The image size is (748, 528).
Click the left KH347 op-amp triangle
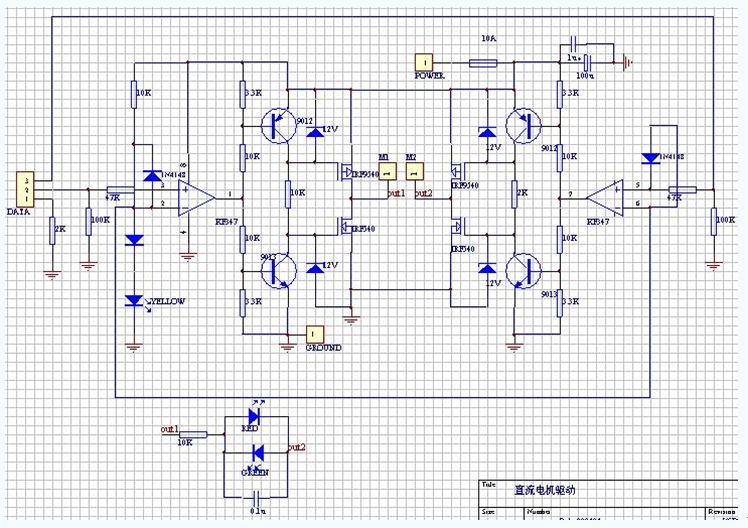tap(194, 195)
